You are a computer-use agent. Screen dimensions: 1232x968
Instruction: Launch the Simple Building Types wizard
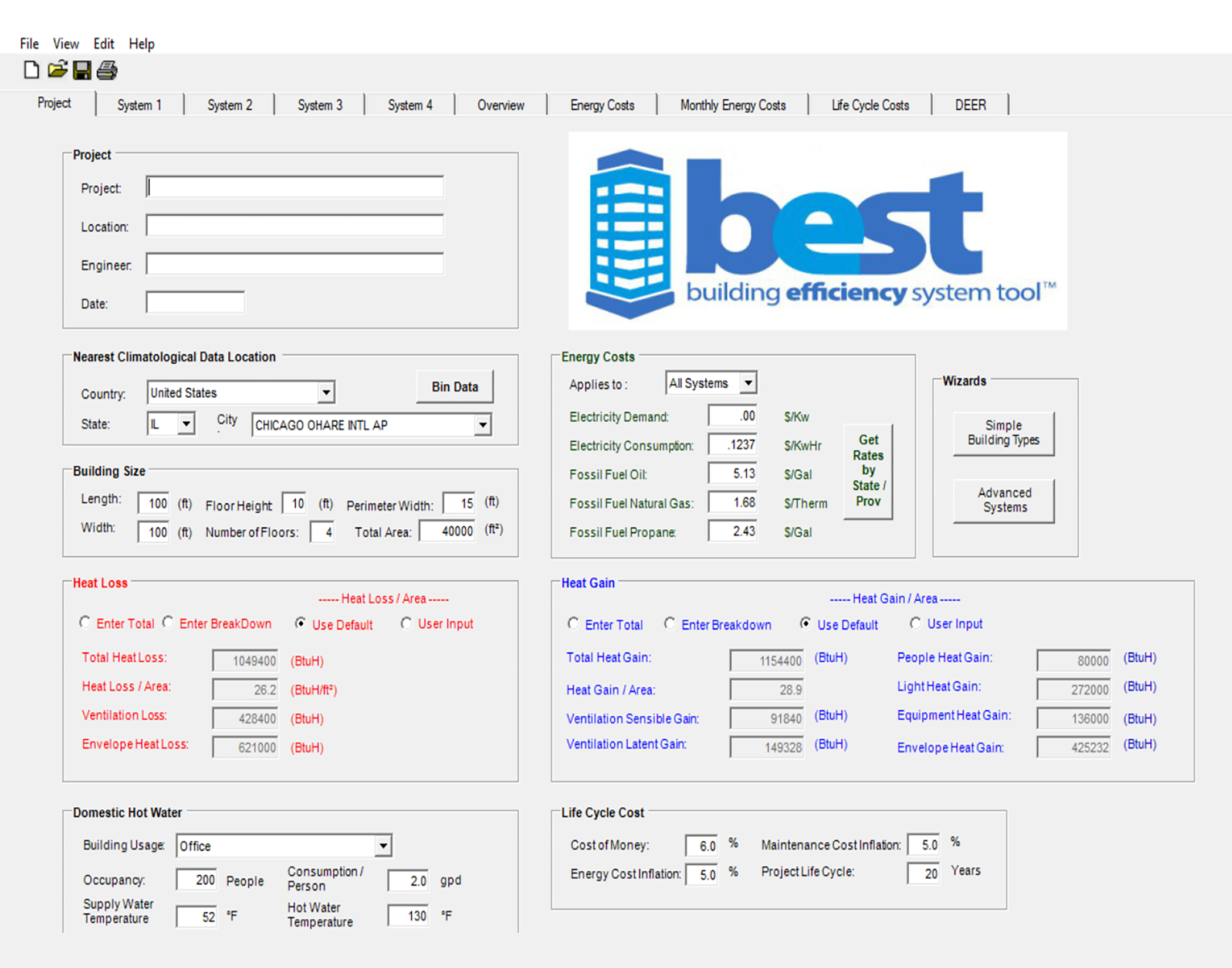coord(1003,433)
